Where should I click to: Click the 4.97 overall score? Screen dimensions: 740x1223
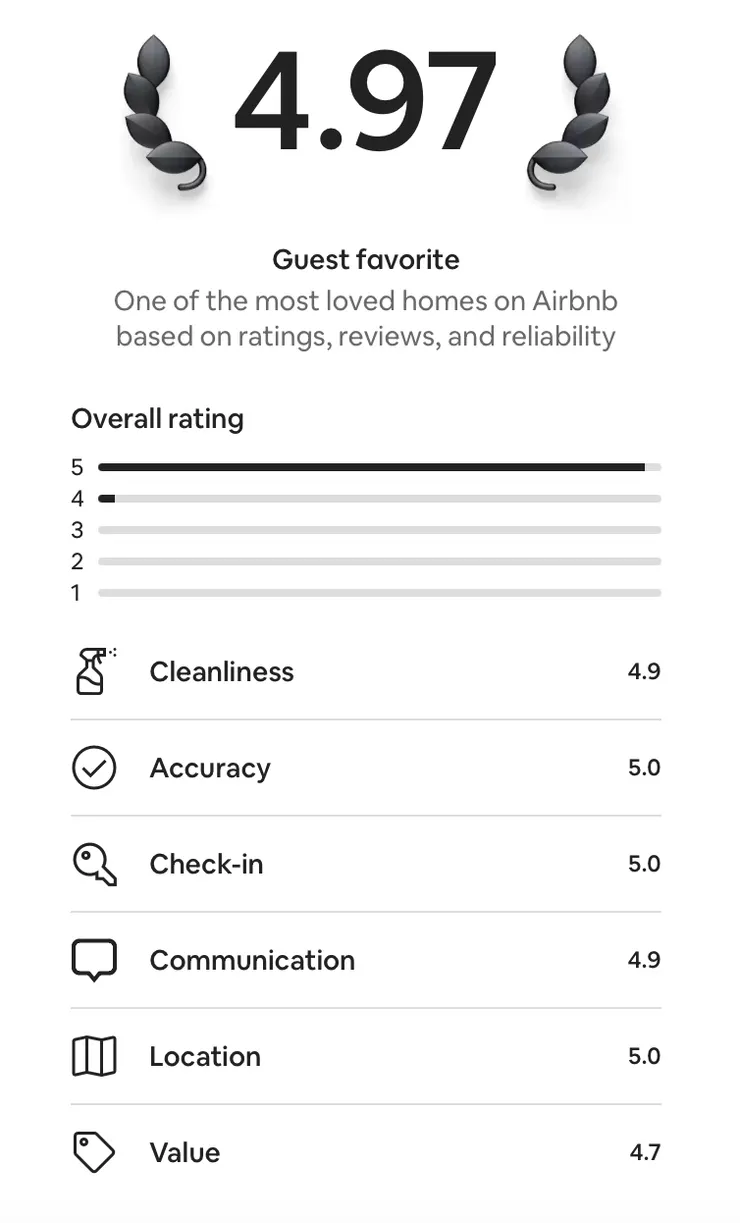coord(366,103)
